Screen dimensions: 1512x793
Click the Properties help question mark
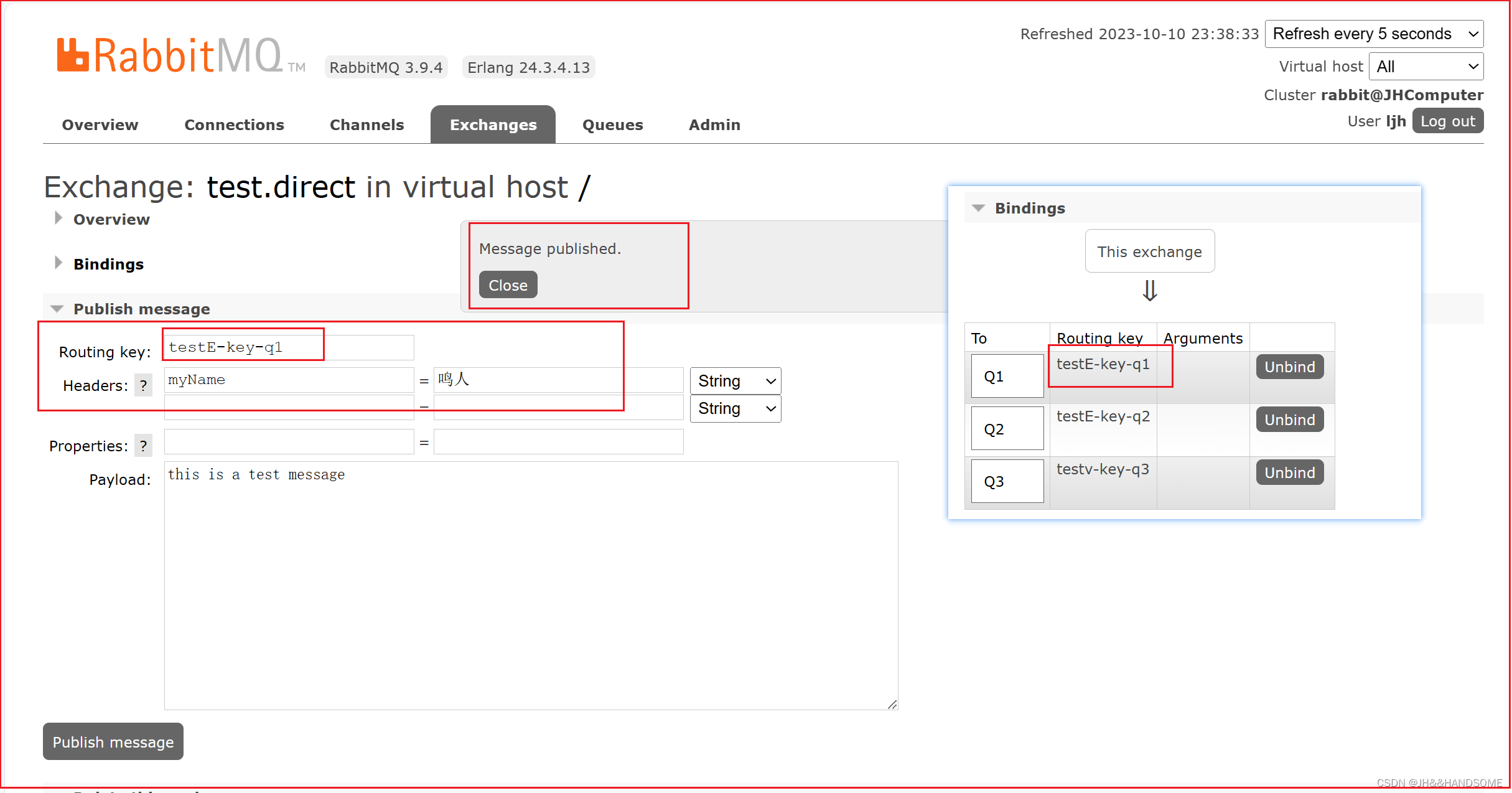143,446
